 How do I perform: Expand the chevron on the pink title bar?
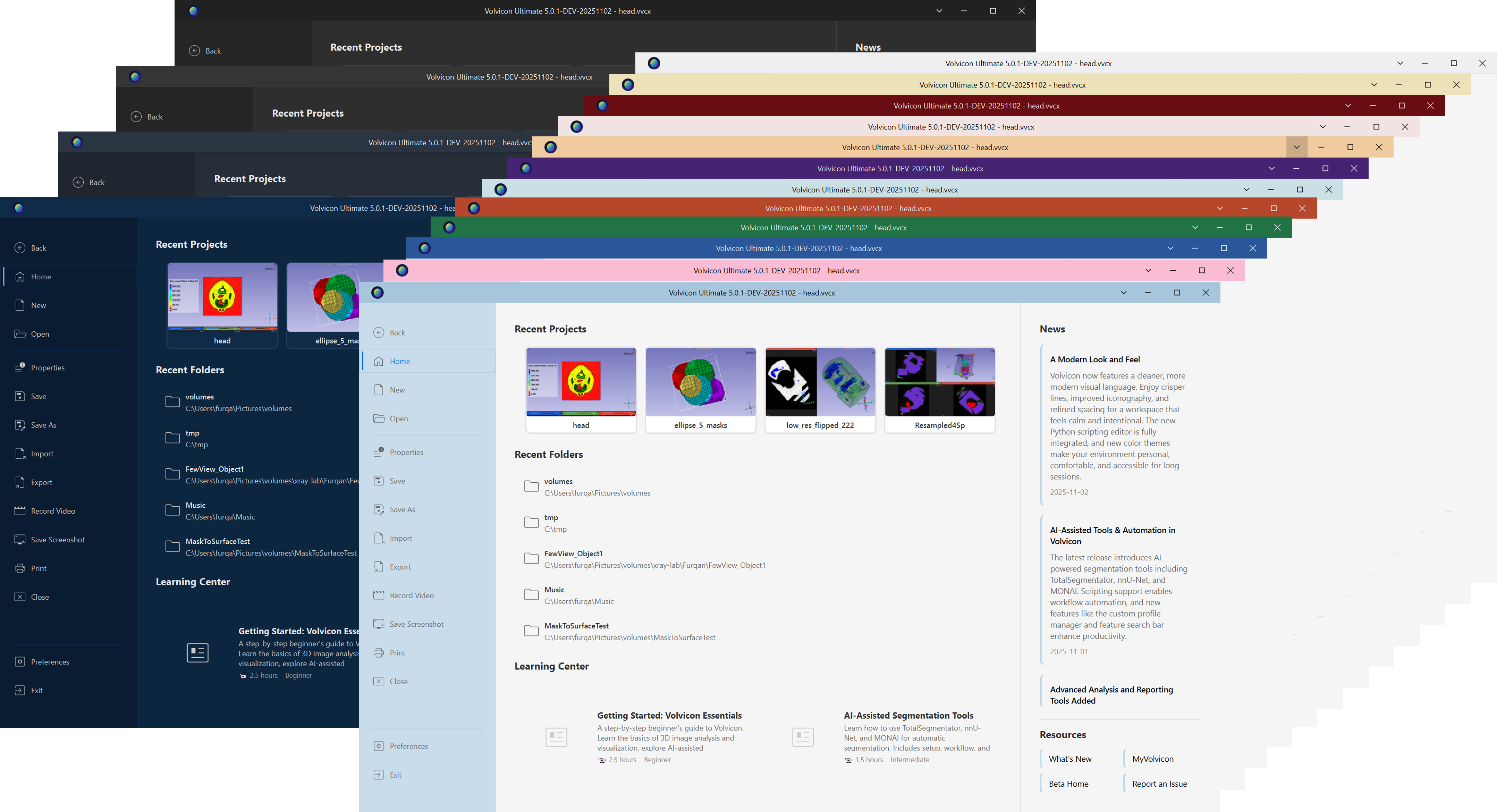1148,270
